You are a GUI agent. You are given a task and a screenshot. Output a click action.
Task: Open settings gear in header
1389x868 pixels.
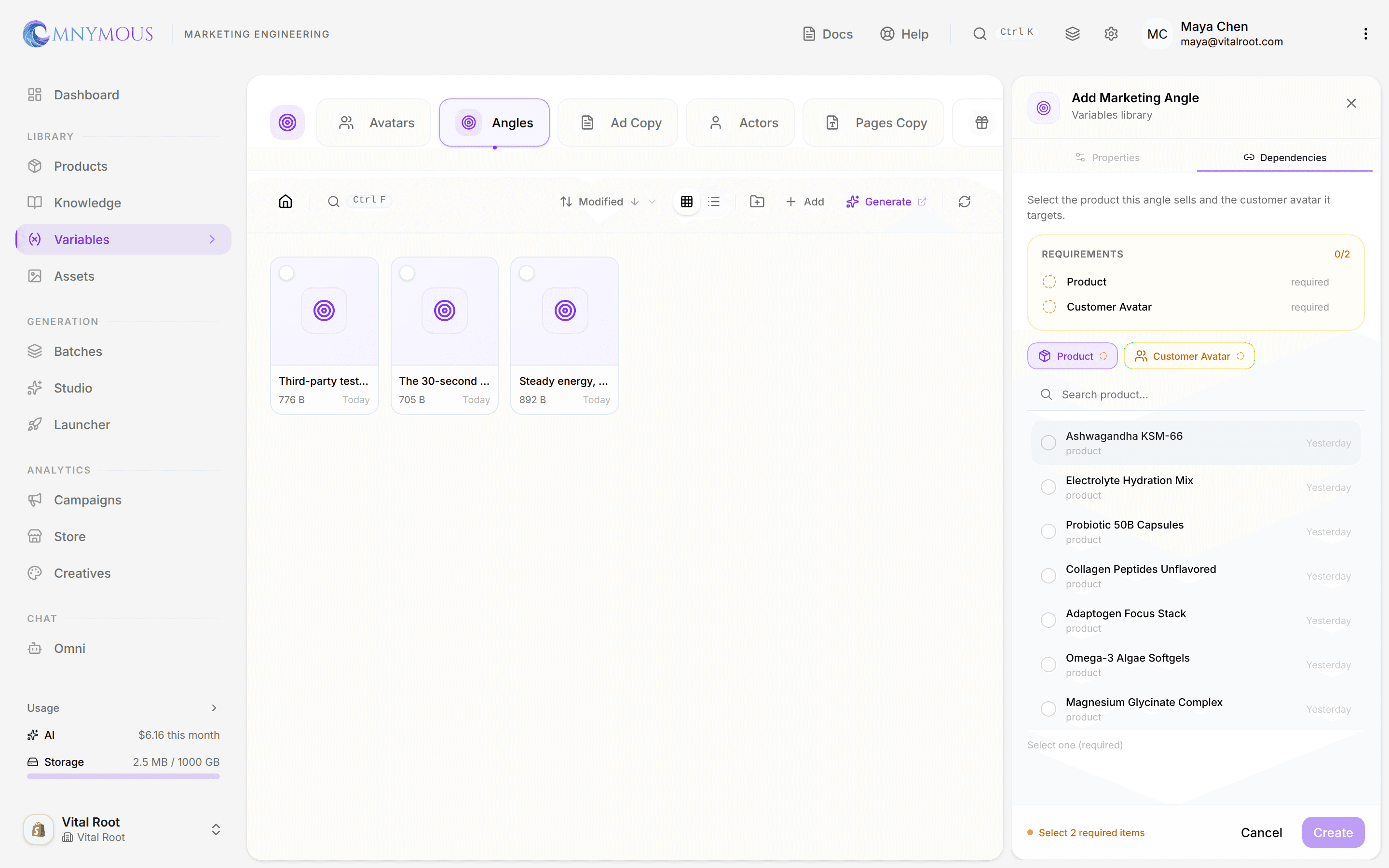pyautogui.click(x=1111, y=34)
